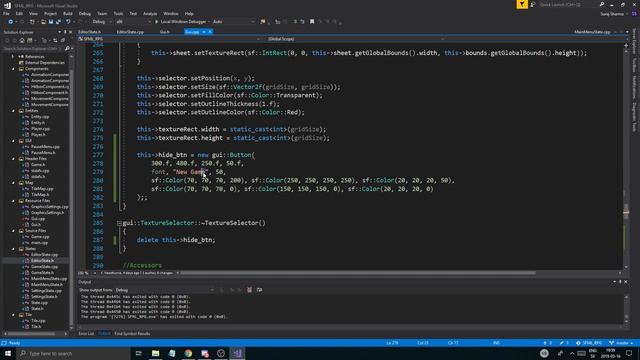Select TileMap.cpp in Solution Explorer
The image size is (640, 360).
pos(42,189)
